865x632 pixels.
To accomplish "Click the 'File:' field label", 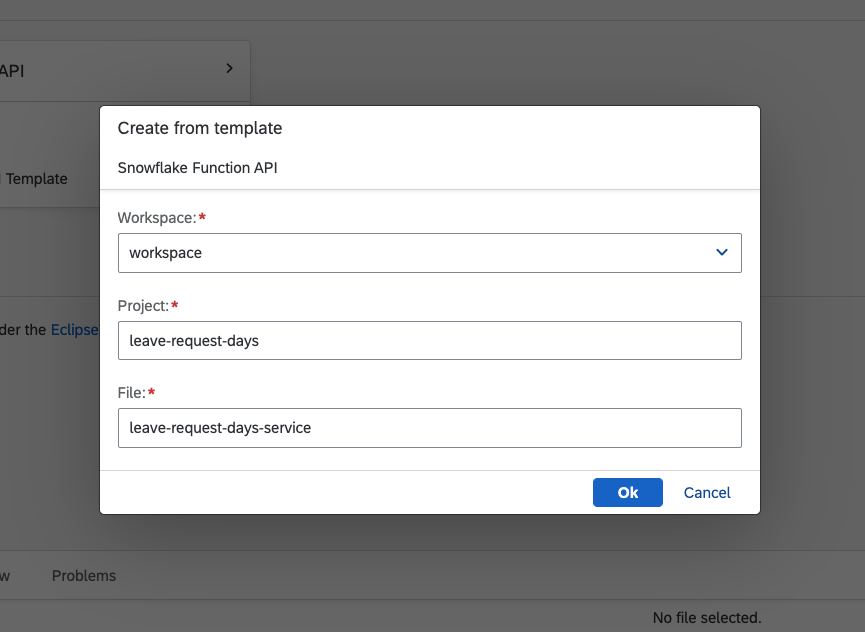I will pyautogui.click(x=132, y=393).
